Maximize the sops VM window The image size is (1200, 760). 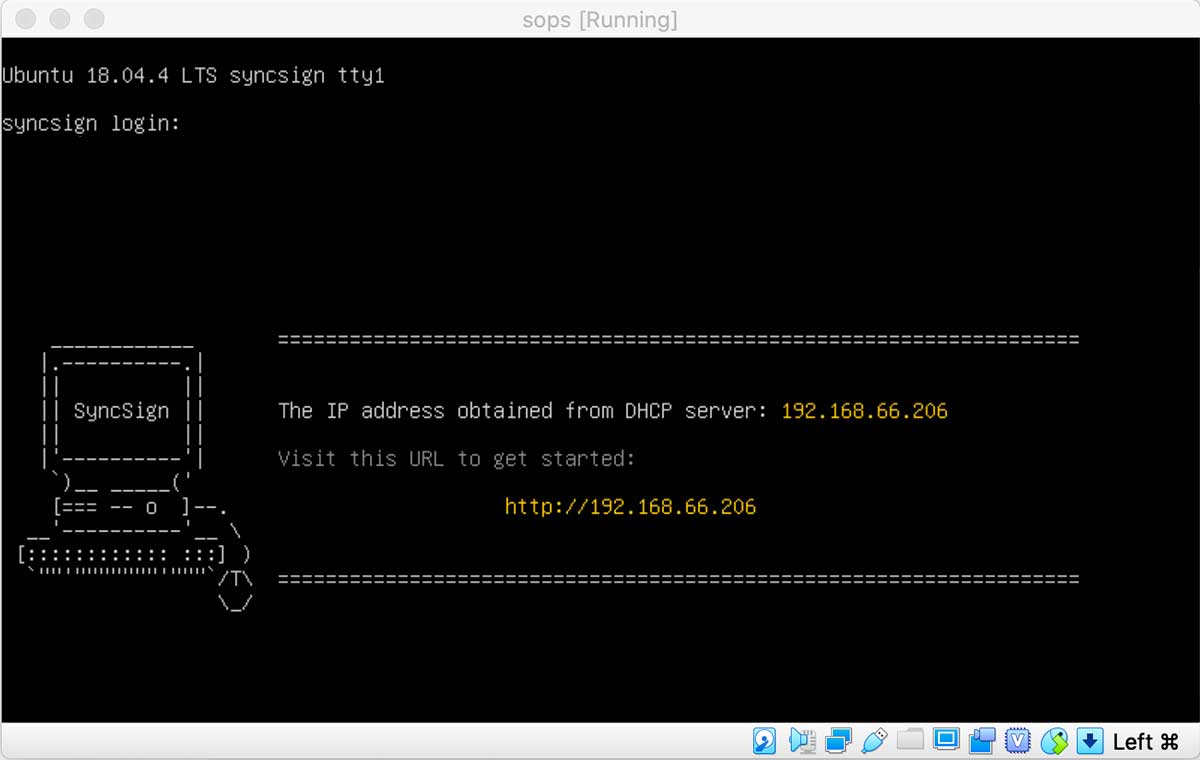[93, 19]
